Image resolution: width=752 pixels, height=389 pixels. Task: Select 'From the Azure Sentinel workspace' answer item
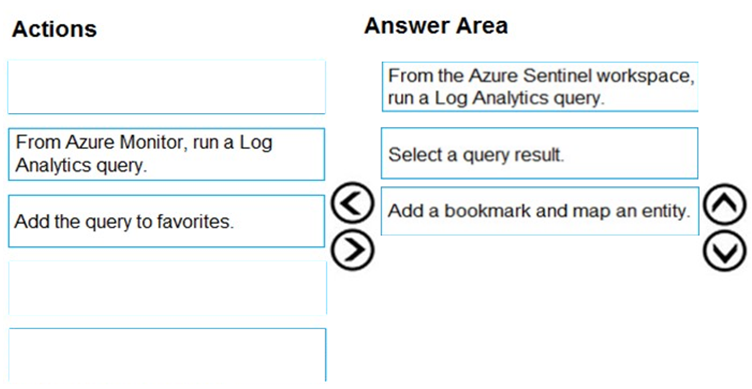click(540, 87)
